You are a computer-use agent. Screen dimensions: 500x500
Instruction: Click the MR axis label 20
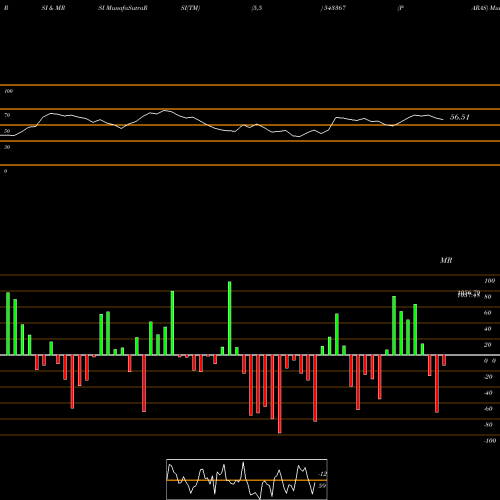point(487,345)
